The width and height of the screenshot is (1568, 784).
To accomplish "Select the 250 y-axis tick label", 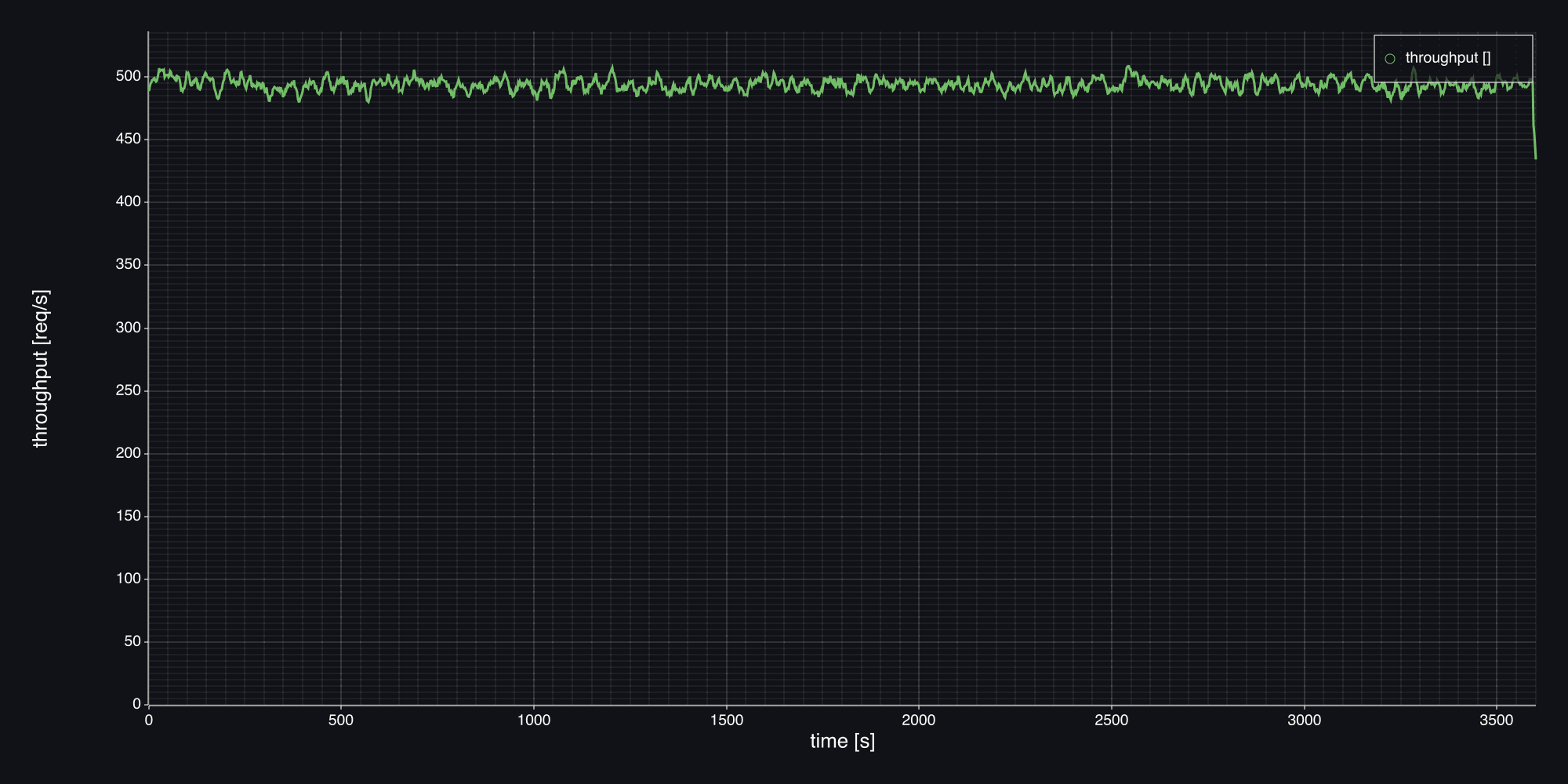I will tap(128, 390).
